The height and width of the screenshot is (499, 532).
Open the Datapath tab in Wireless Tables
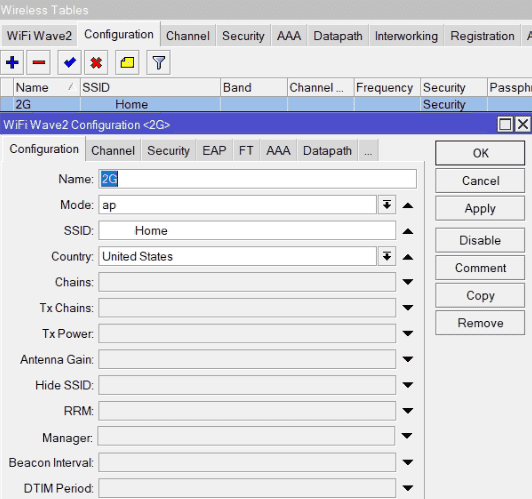coord(338,36)
